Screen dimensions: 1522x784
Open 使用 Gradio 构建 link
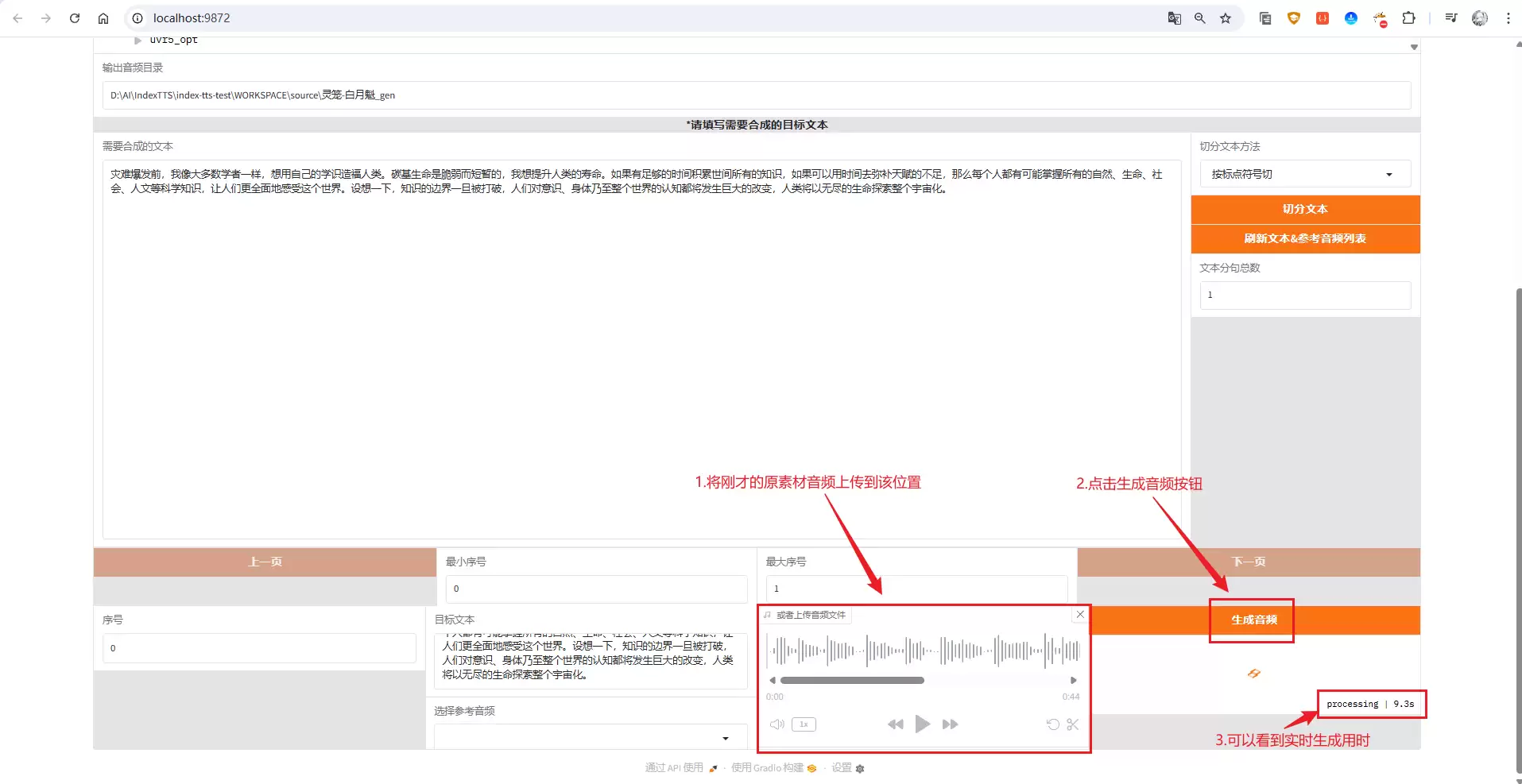pos(773,767)
